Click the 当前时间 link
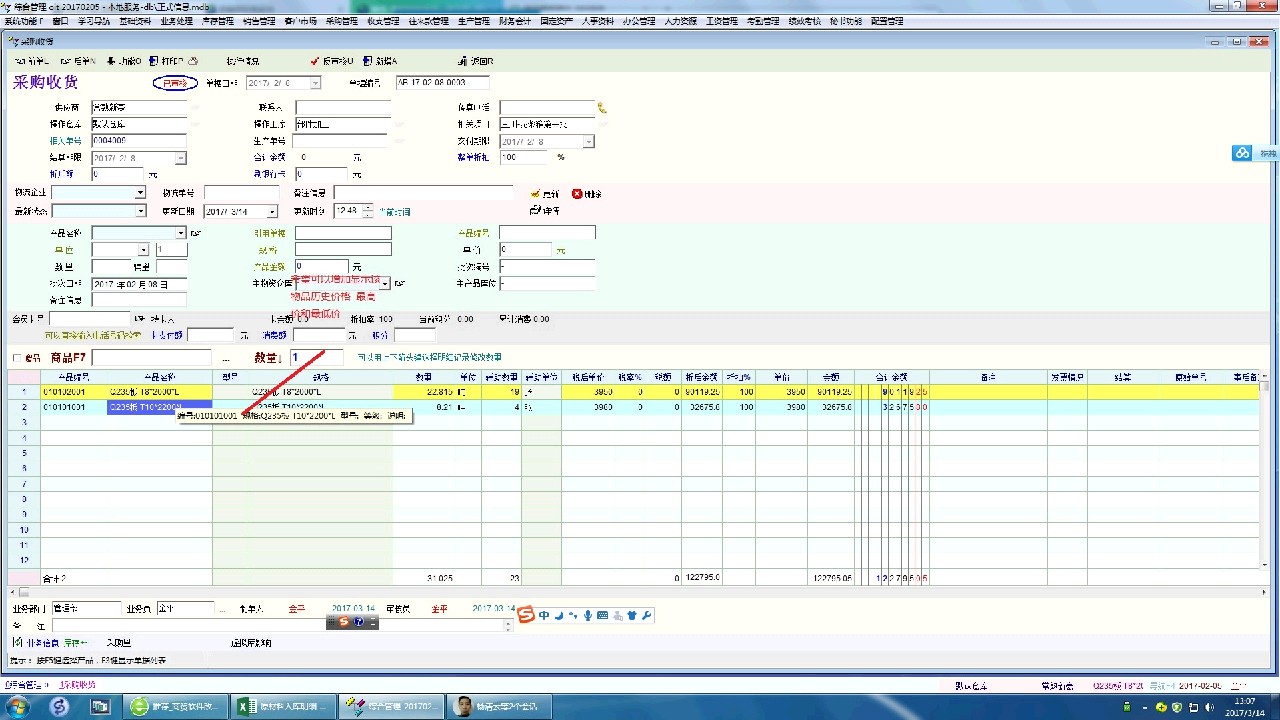1280x720 pixels. (394, 212)
